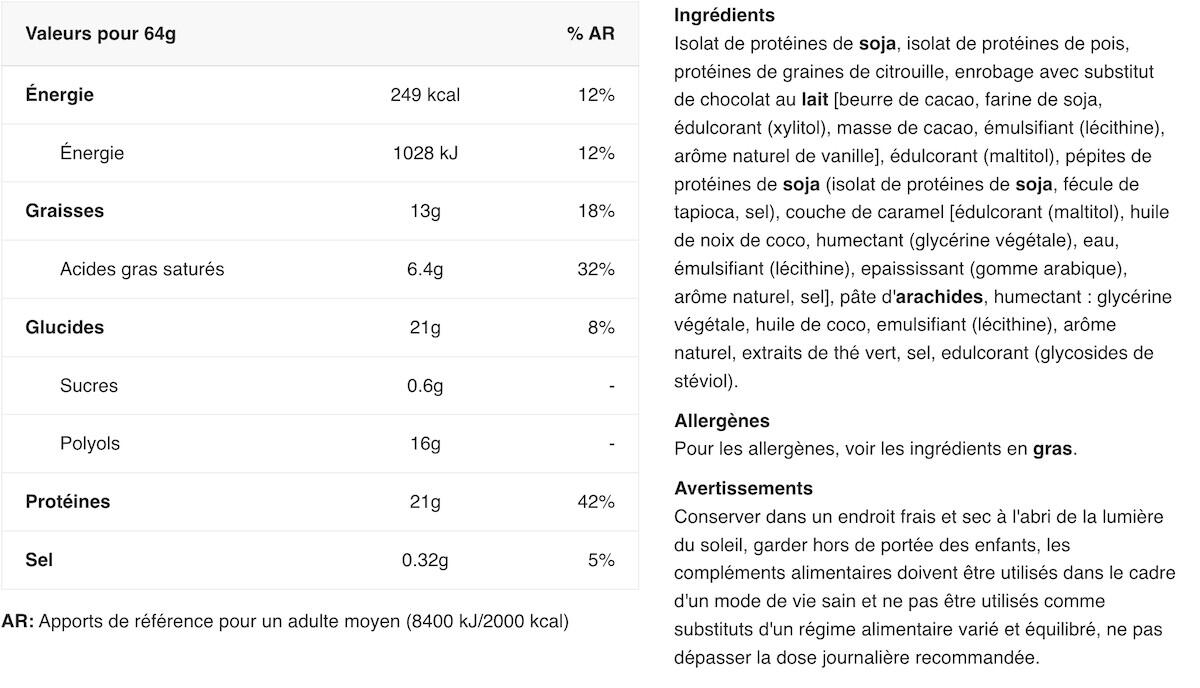Click the "Polyols" row label
Screen dimensions: 1200x688
coord(90,443)
